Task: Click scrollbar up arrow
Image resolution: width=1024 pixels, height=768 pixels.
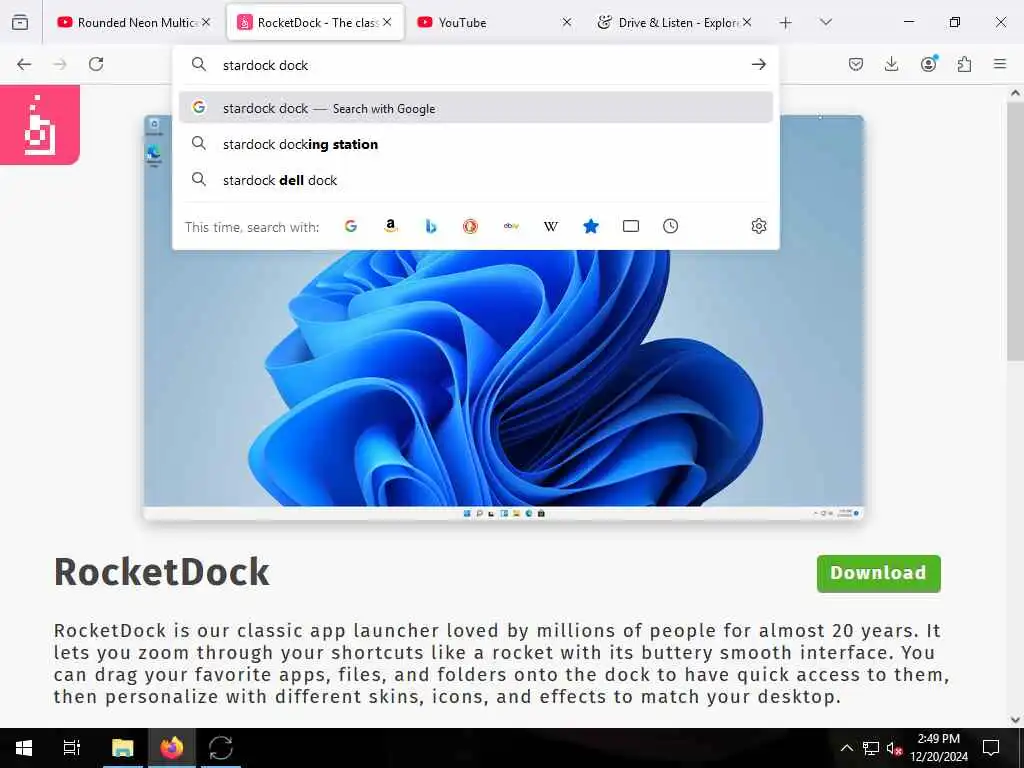Action: (1015, 93)
